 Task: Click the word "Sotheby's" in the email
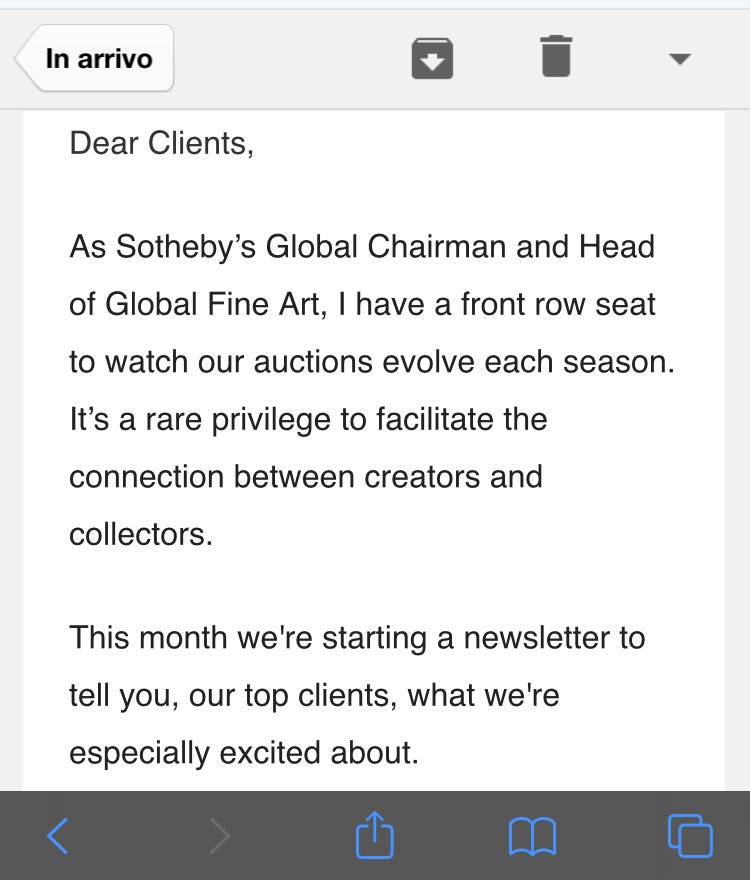point(186,247)
